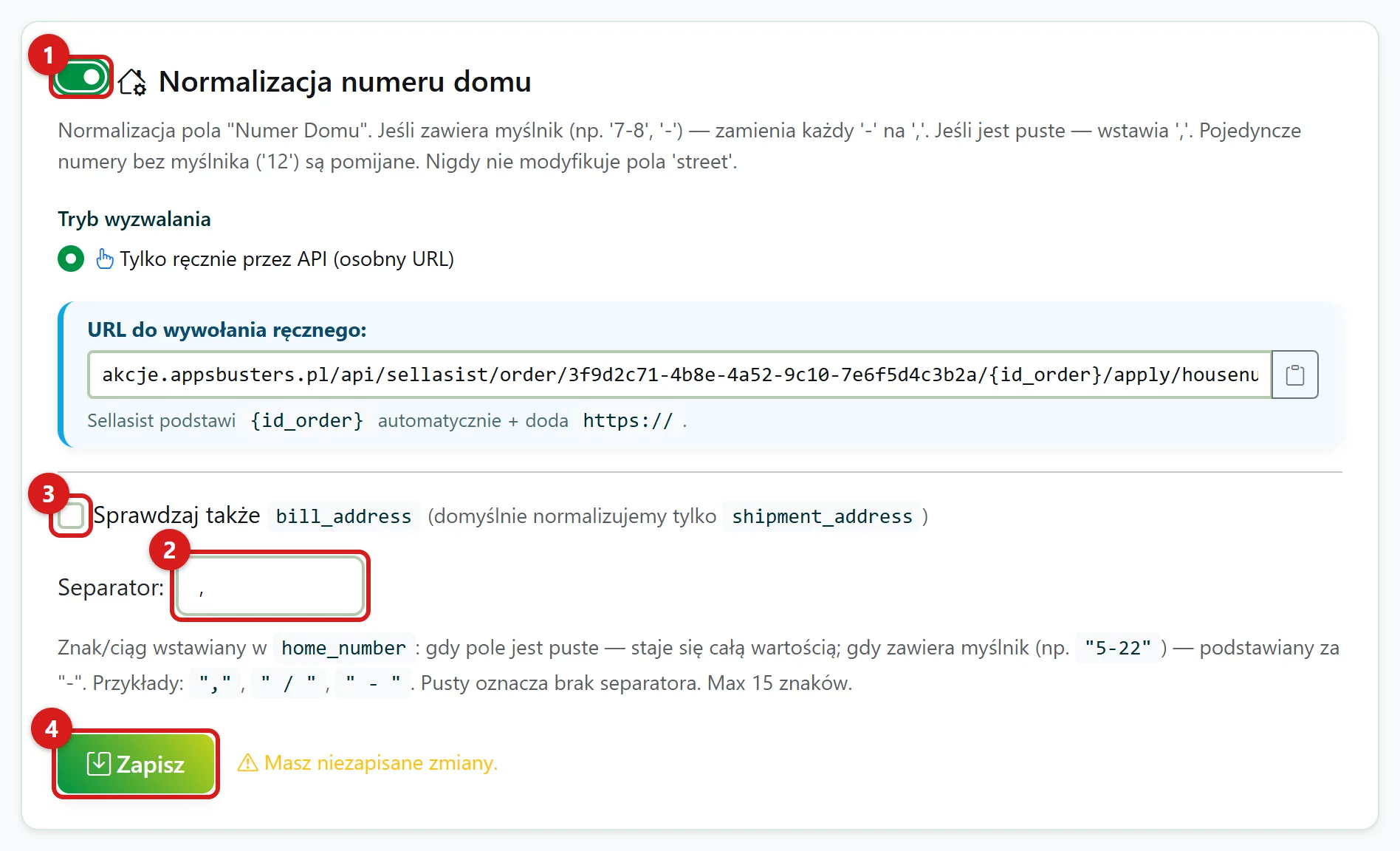Select the 'Tylko ręcznie przez API' radio button
1400x851 pixels.
tap(71, 259)
